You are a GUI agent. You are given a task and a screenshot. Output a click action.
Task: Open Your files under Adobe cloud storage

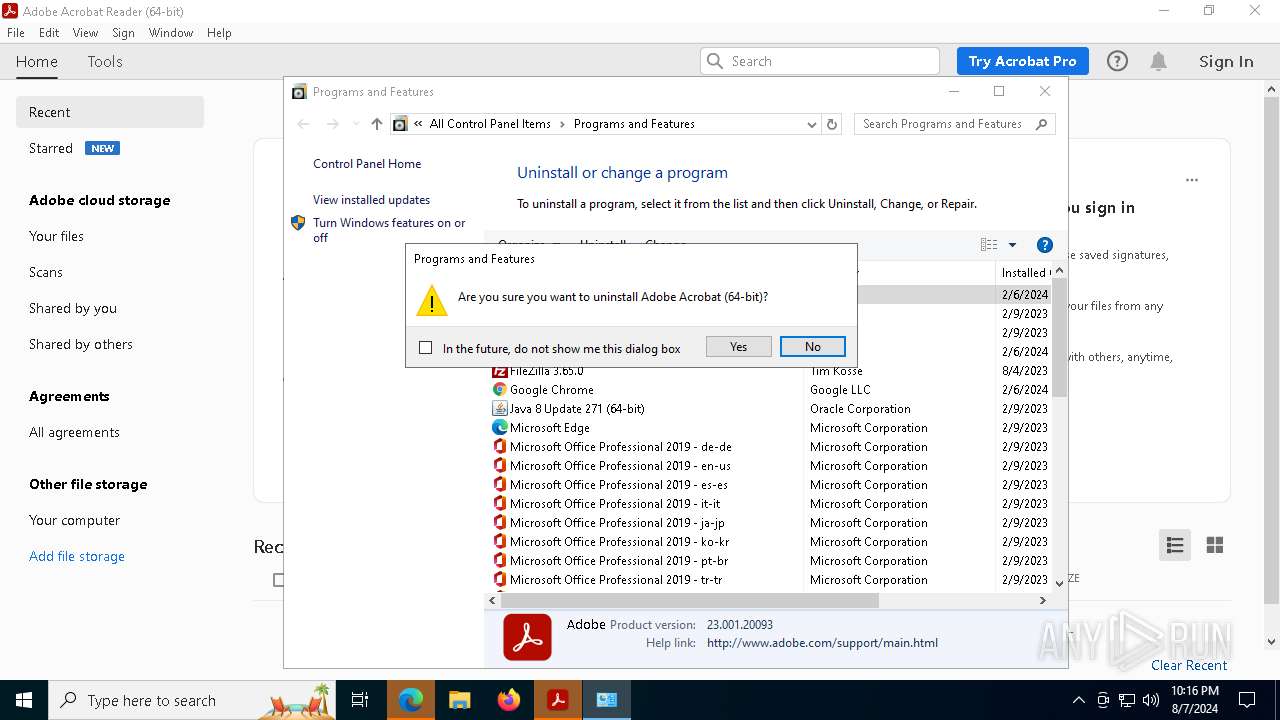pyautogui.click(x=56, y=236)
